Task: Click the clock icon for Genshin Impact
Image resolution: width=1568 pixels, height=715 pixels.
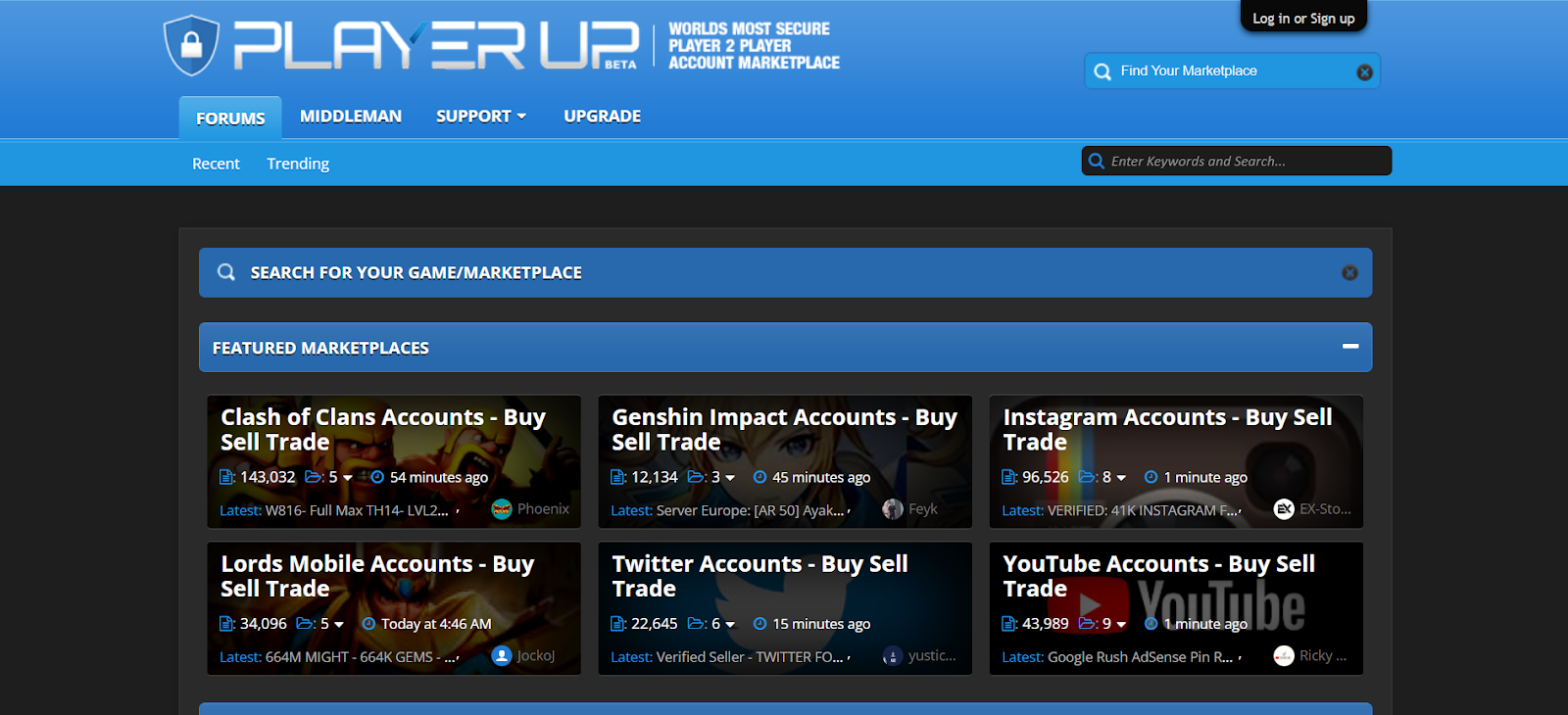Action: click(759, 477)
